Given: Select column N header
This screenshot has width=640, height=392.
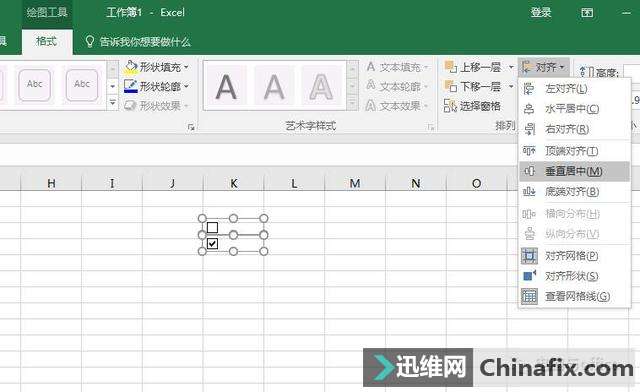Looking at the screenshot, I should tap(416, 183).
